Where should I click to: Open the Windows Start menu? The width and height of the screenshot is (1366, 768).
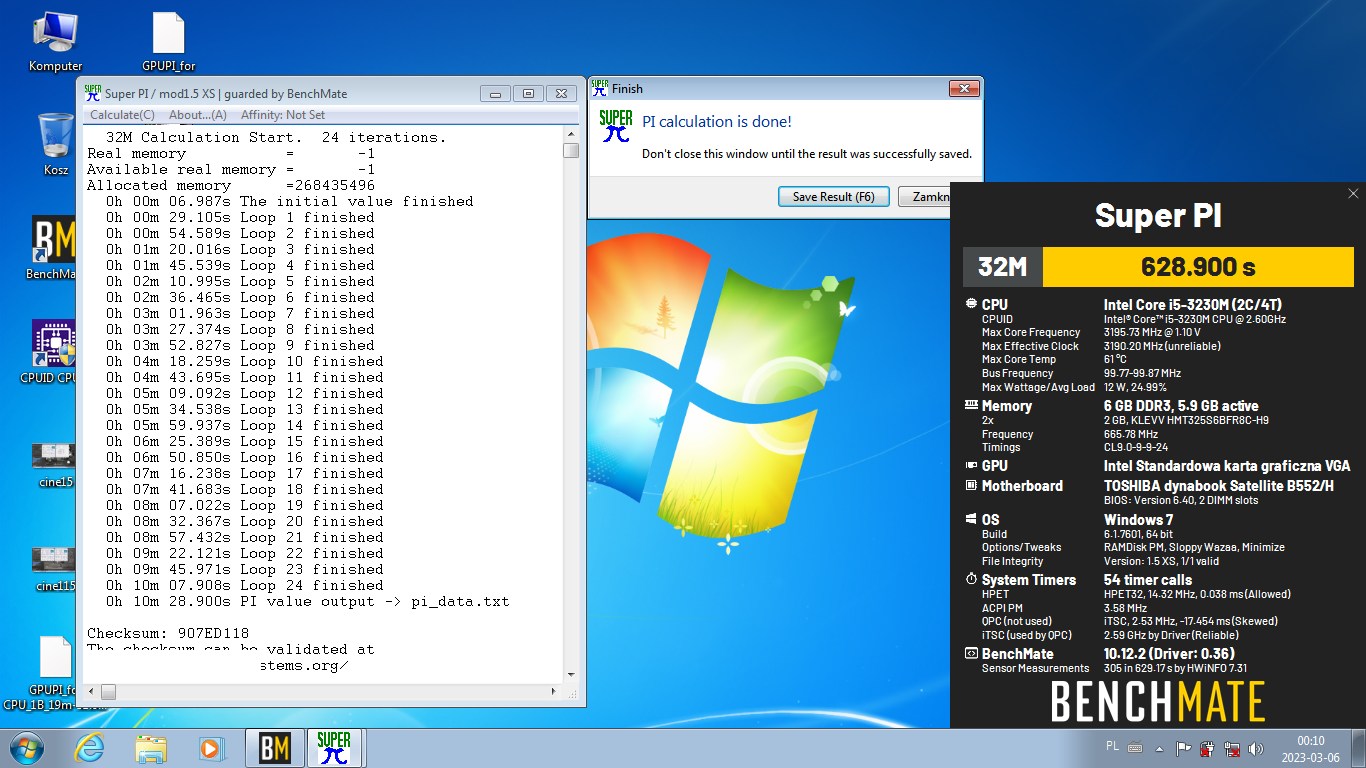pyautogui.click(x=26, y=747)
